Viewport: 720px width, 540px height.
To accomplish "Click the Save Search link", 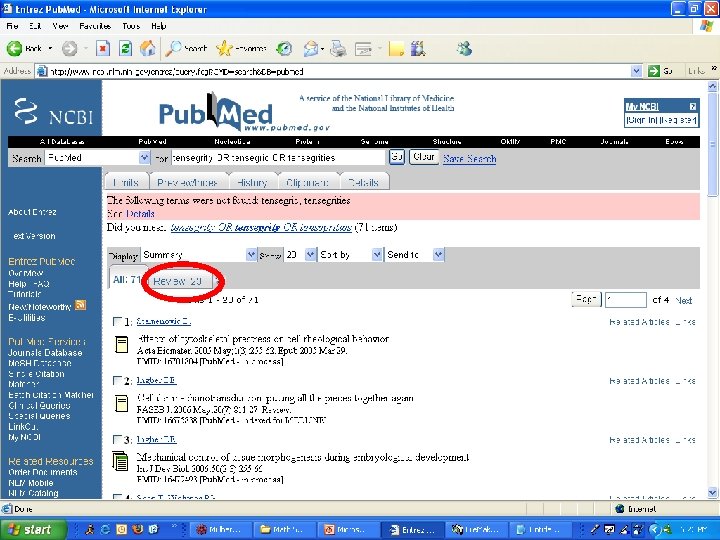I will click(x=469, y=159).
